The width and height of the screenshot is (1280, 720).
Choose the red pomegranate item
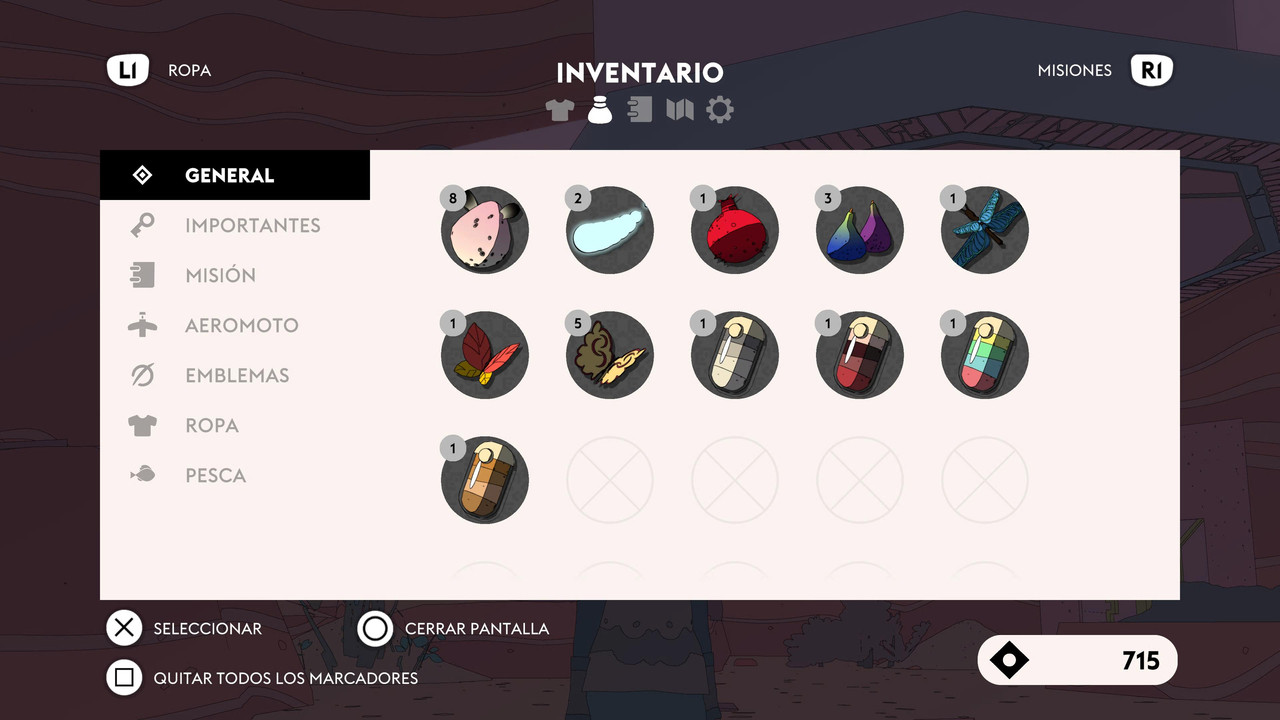tap(735, 230)
